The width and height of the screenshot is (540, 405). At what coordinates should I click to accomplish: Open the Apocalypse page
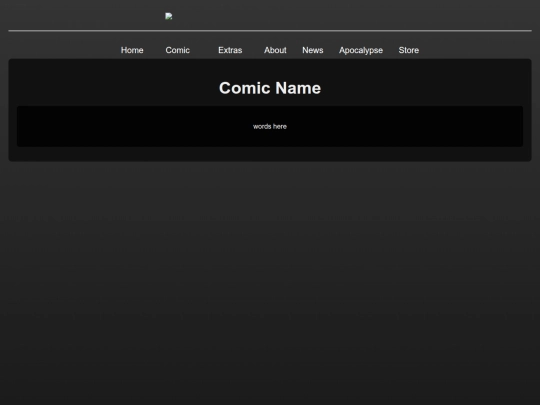click(361, 50)
